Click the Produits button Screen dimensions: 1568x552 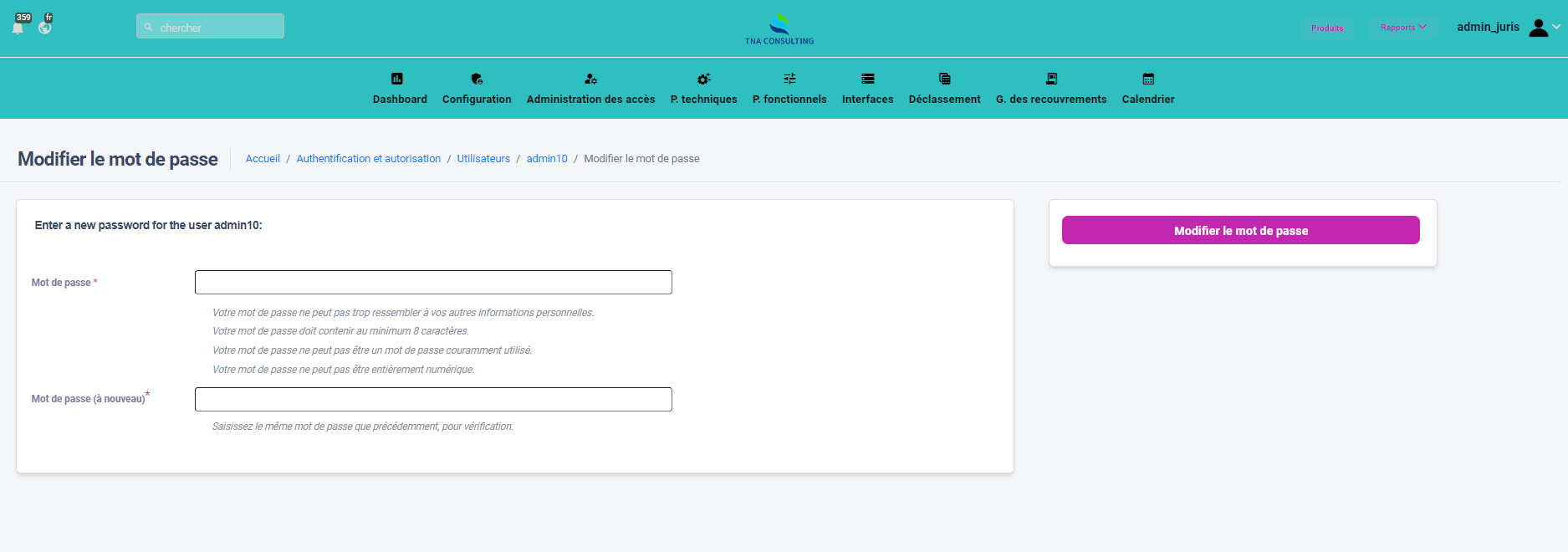point(1327,28)
